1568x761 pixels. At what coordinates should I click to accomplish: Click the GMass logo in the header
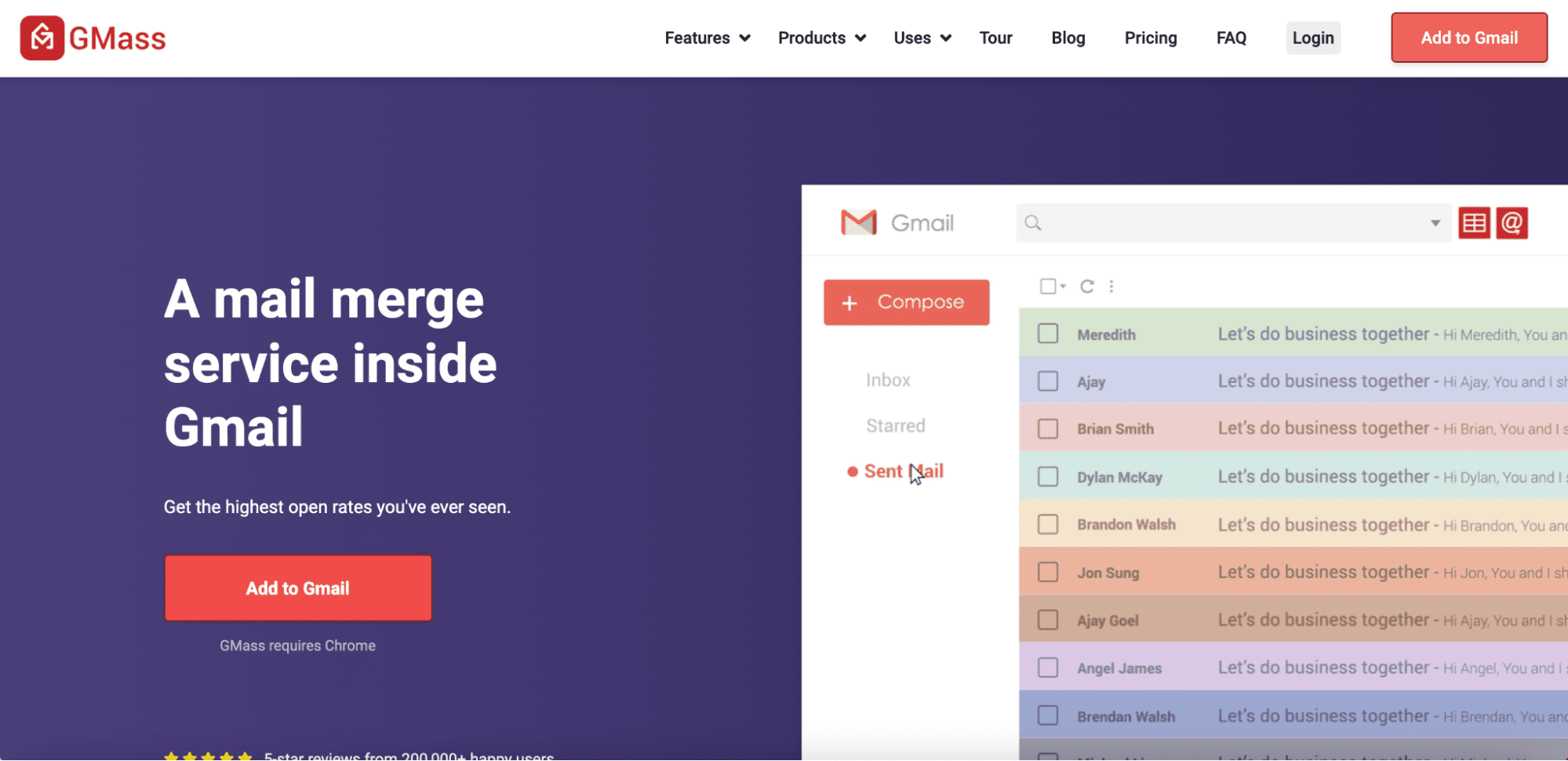92,37
